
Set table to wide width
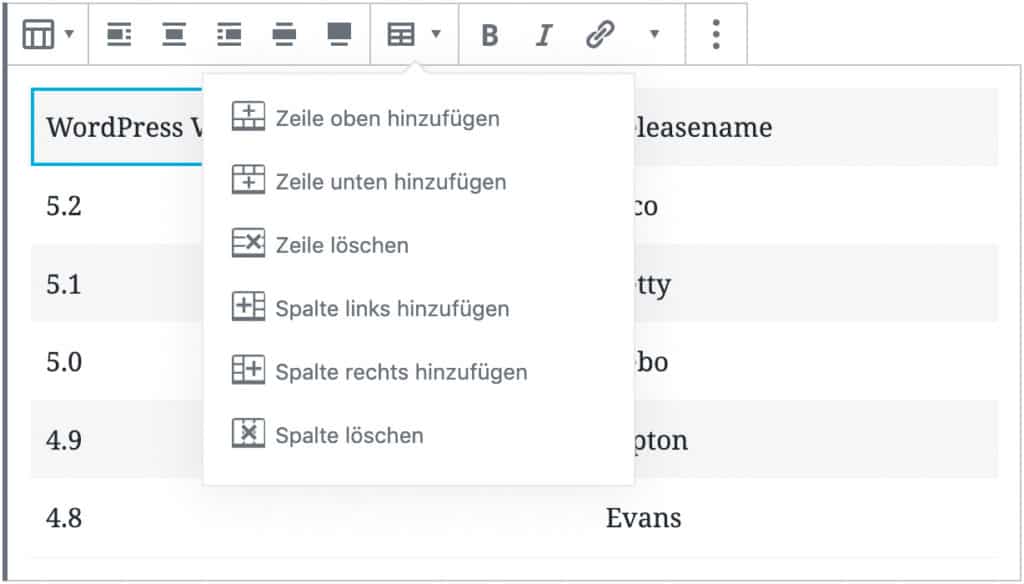click(284, 34)
